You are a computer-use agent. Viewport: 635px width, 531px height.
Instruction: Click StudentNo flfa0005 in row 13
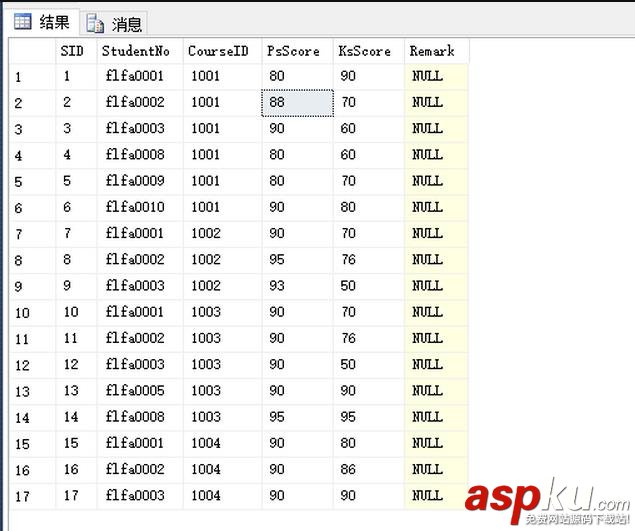tap(140, 391)
